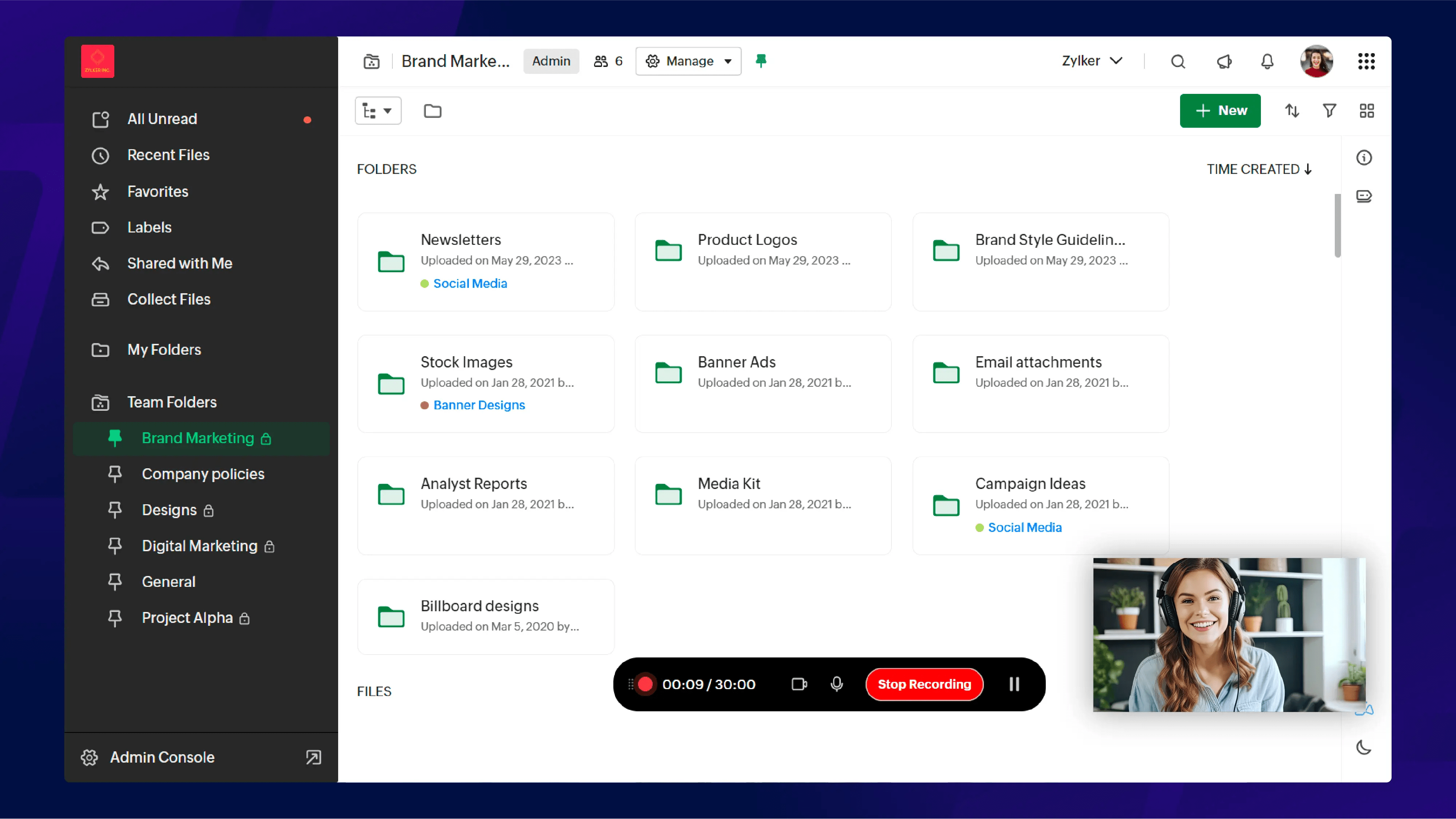Open the apps grid launcher
Screen dimensions: 1456x819
point(1366,61)
